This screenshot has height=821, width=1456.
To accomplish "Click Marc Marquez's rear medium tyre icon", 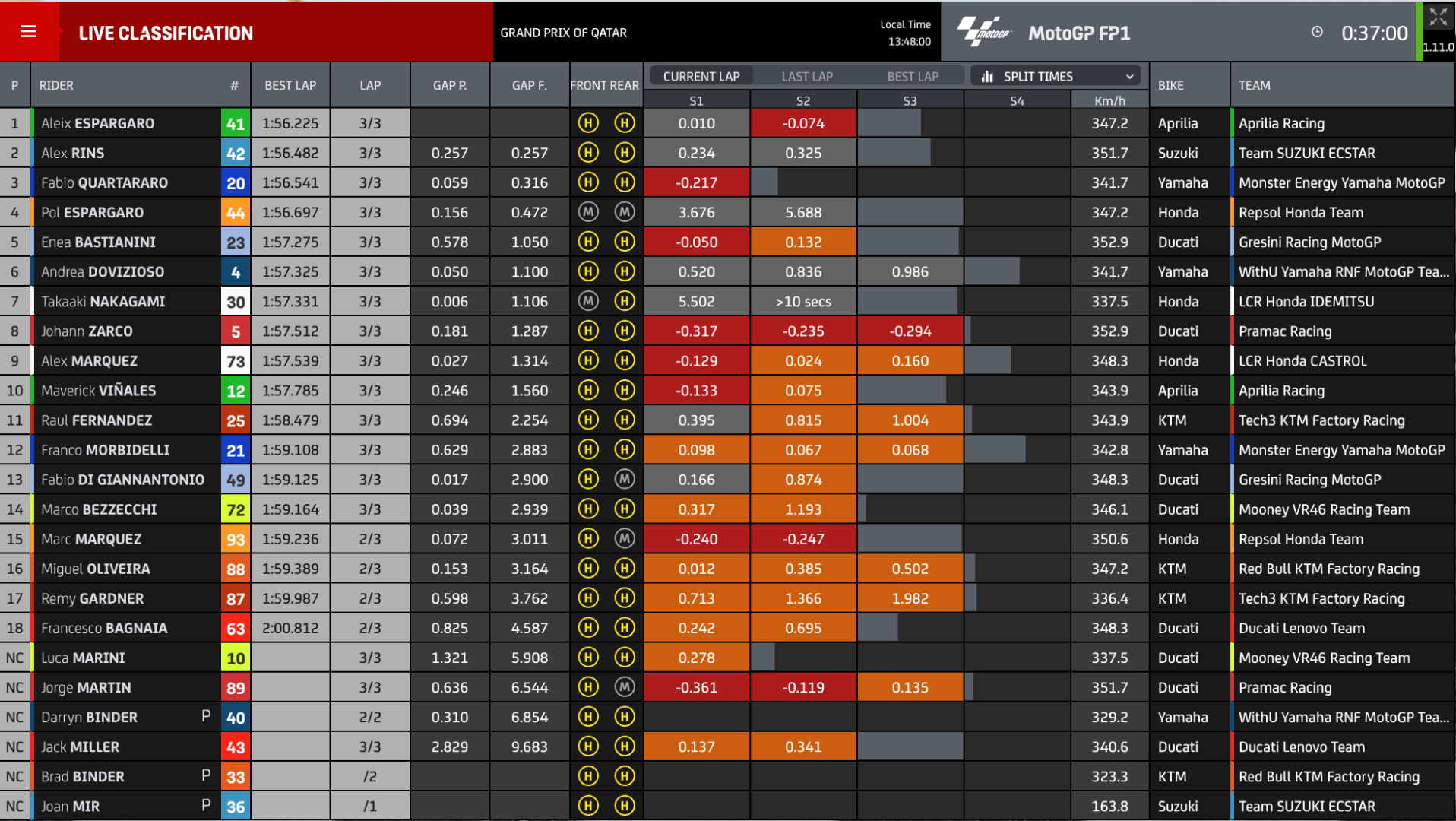I will pyautogui.click(x=625, y=539).
